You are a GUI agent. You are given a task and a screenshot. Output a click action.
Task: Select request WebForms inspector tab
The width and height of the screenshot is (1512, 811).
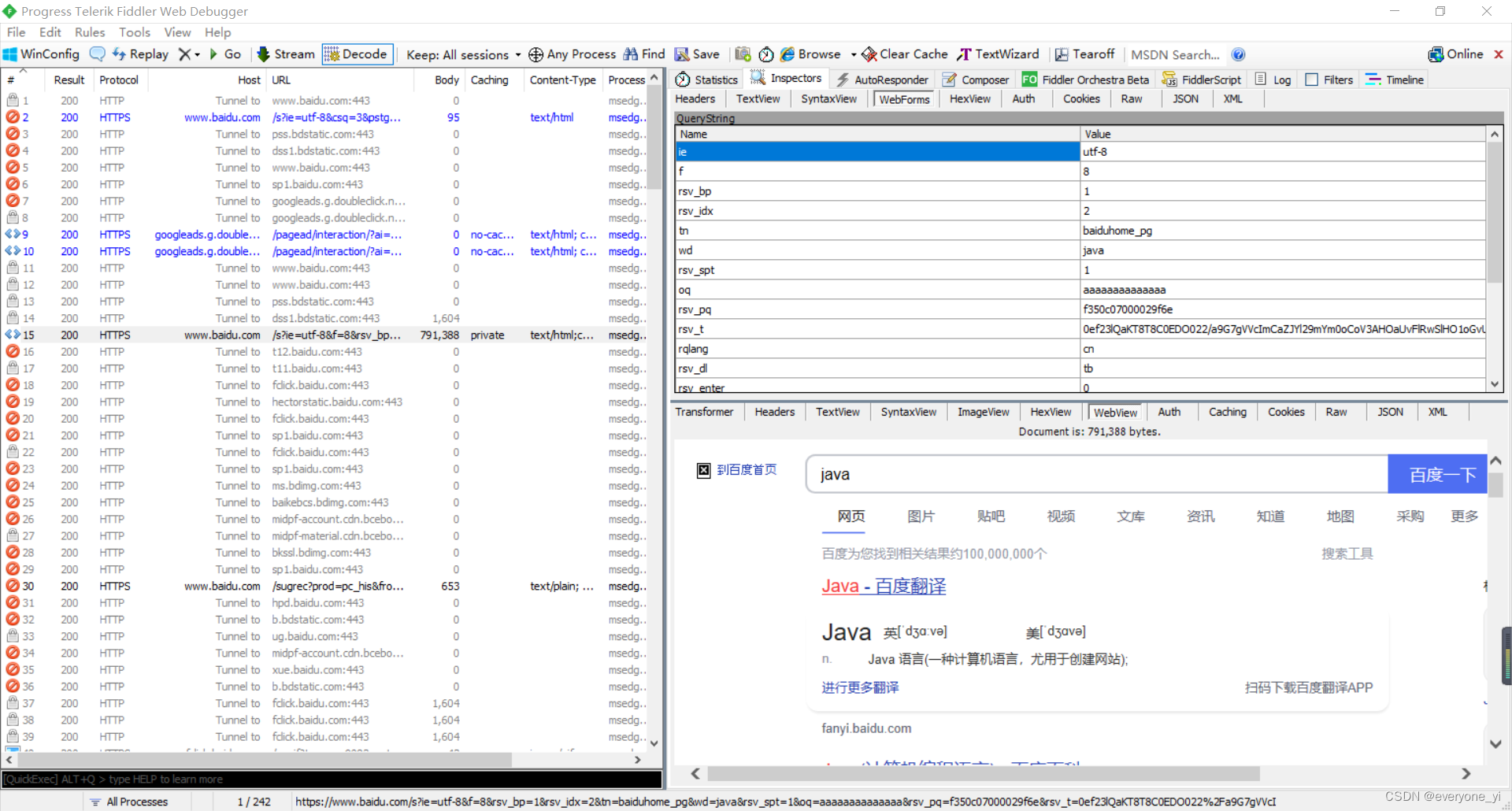tap(904, 99)
